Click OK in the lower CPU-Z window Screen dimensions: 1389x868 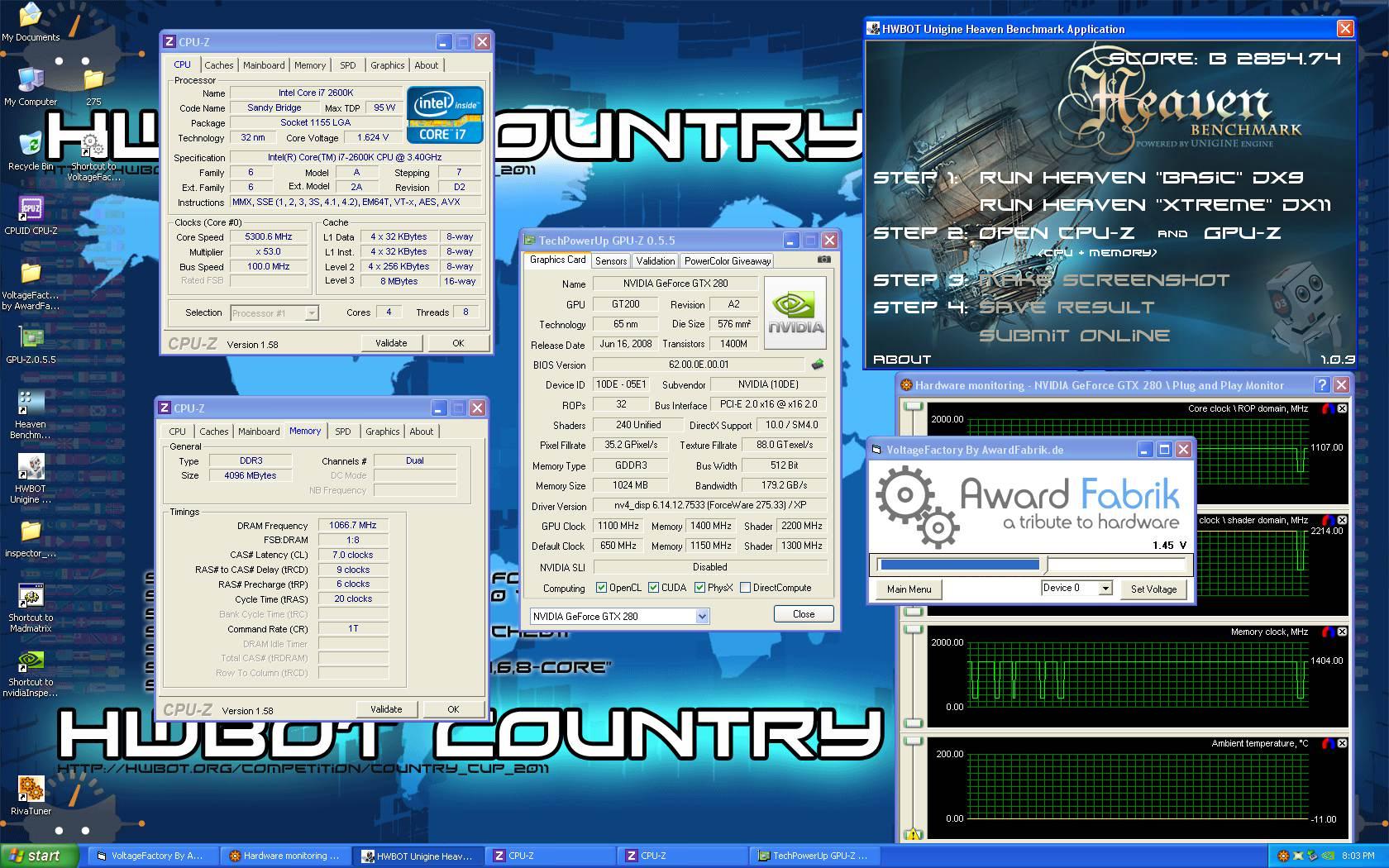pyautogui.click(x=453, y=709)
